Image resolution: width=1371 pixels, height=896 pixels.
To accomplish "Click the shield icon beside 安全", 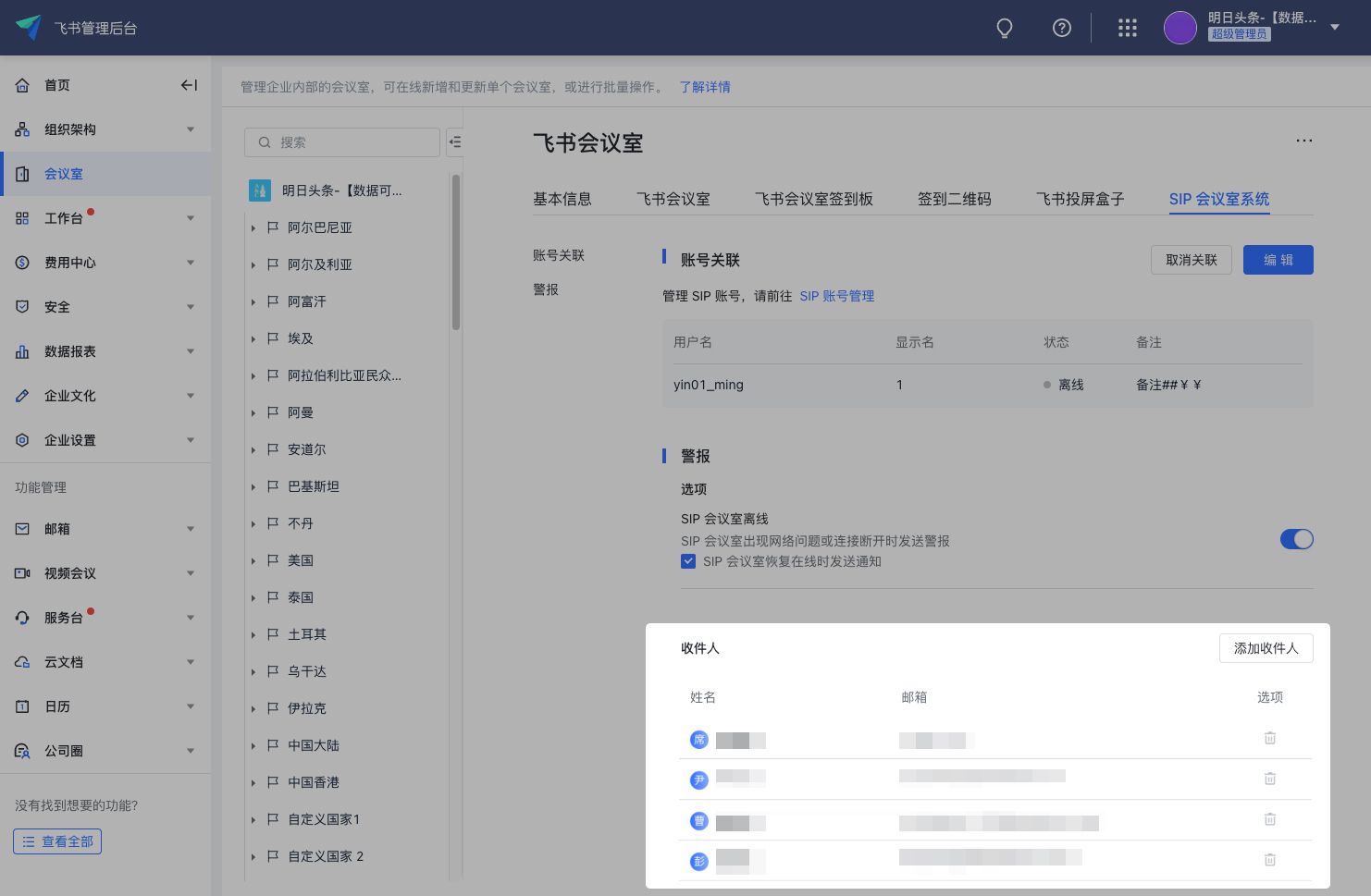I will point(22,307).
